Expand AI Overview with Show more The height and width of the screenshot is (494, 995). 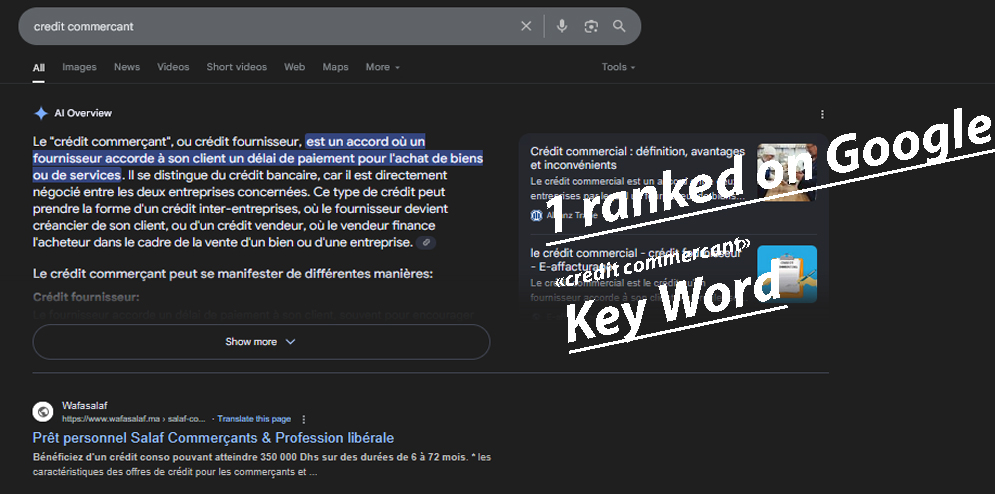click(x=261, y=342)
